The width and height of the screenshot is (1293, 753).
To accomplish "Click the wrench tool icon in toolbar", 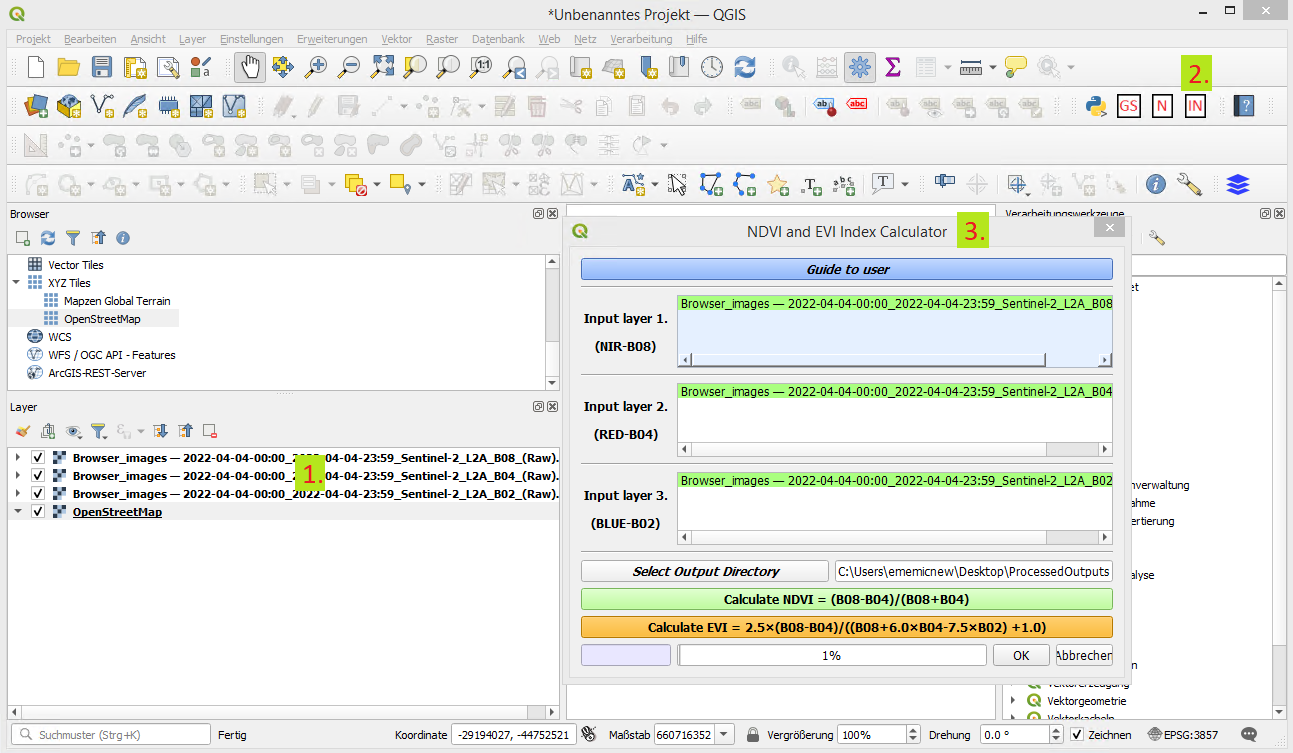I will click(1189, 184).
